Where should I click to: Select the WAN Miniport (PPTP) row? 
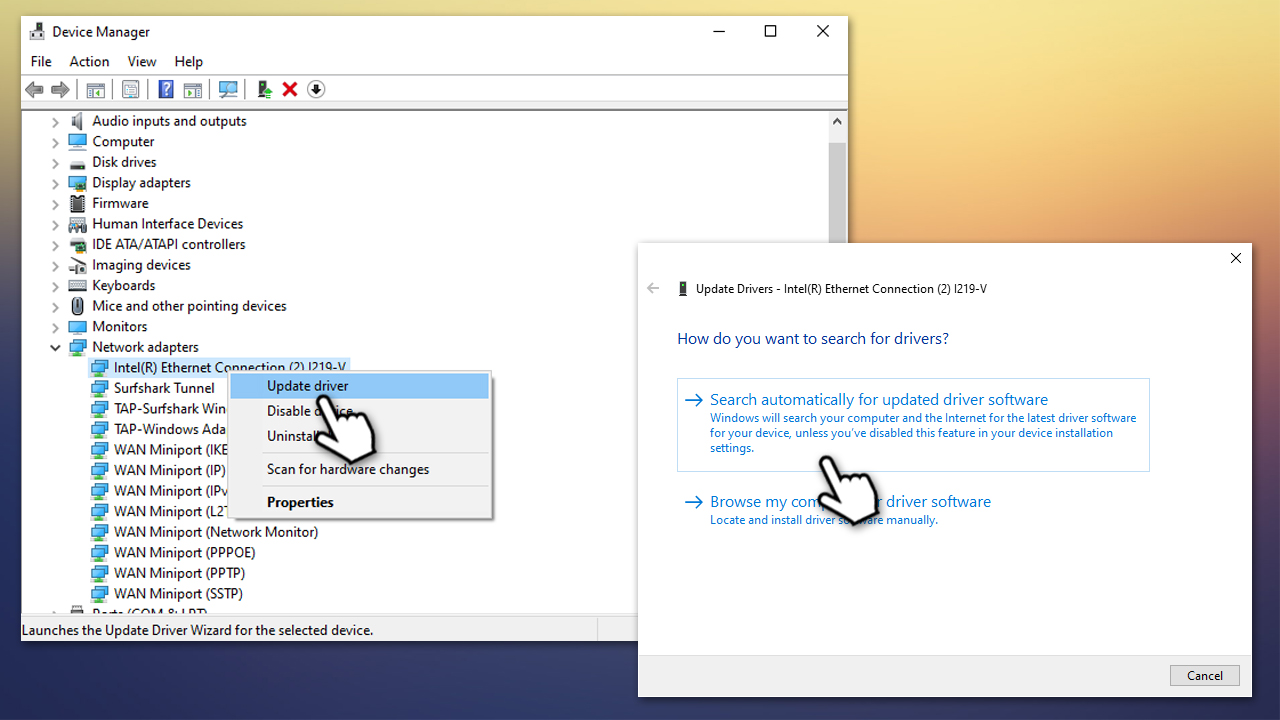pos(168,573)
